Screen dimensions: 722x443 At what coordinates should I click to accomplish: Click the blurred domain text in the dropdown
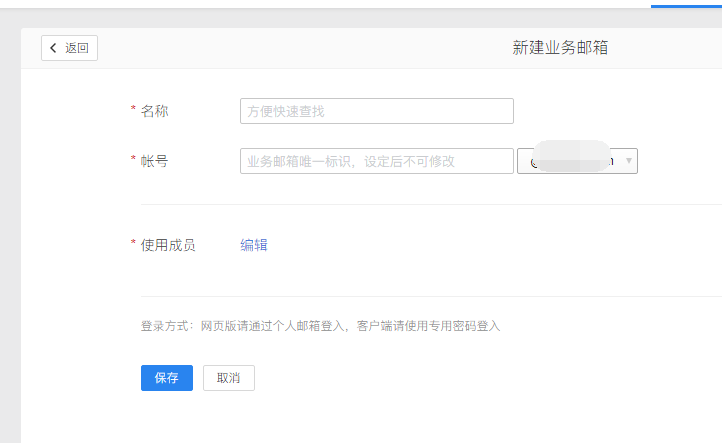pyautogui.click(x=573, y=160)
